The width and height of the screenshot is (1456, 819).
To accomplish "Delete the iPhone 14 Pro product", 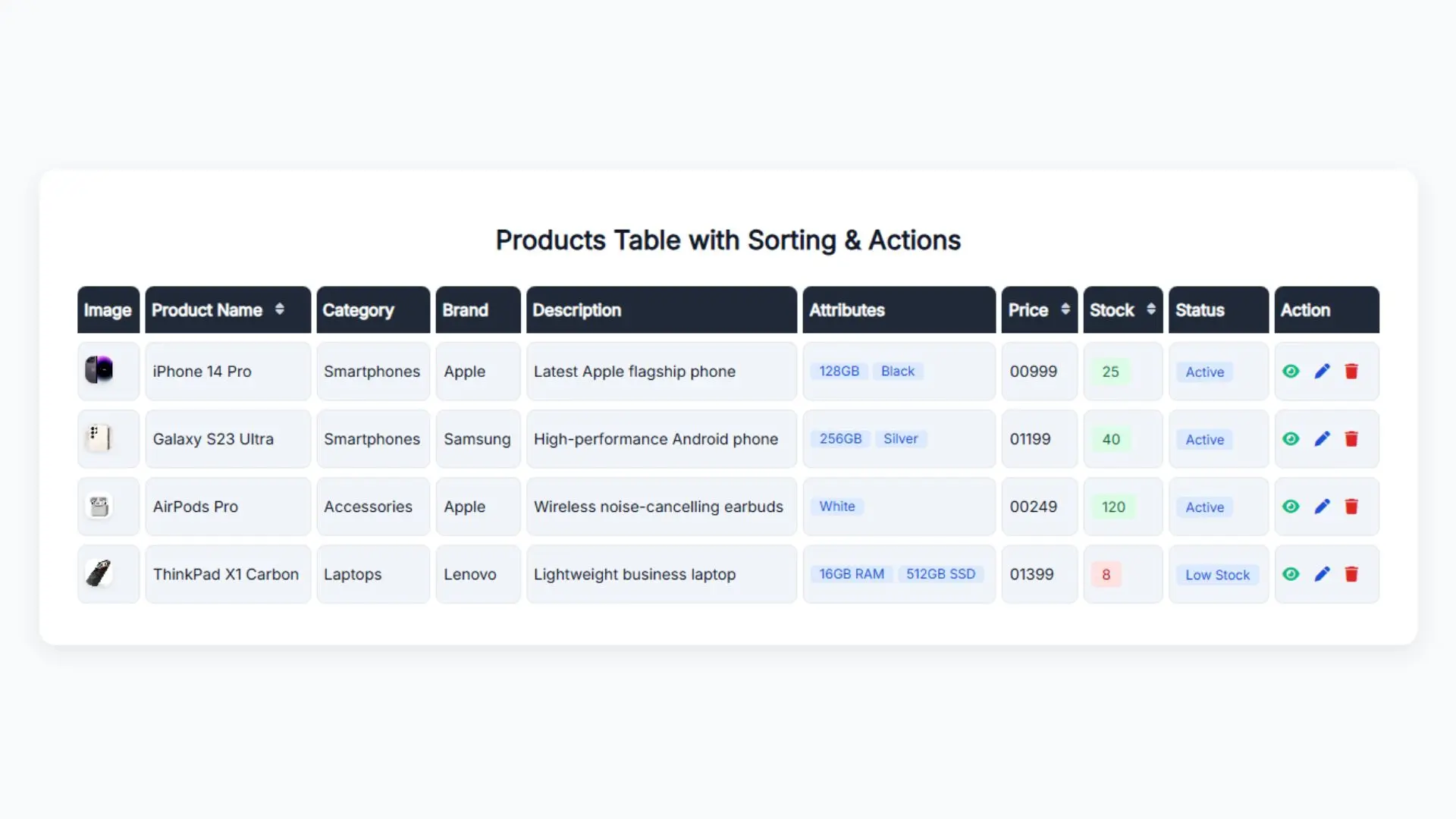I will (x=1351, y=372).
